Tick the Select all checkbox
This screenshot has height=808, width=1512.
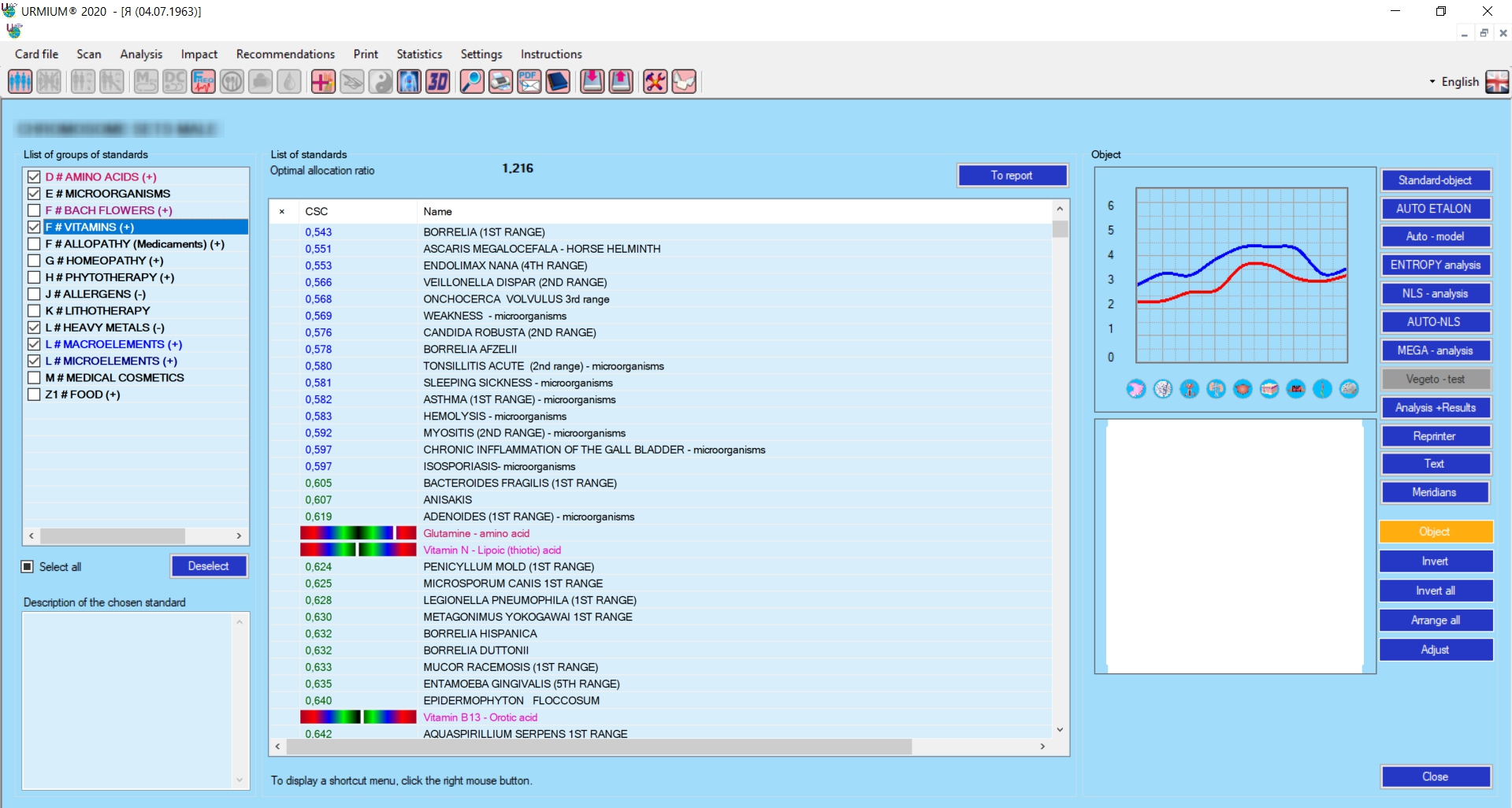(28, 567)
